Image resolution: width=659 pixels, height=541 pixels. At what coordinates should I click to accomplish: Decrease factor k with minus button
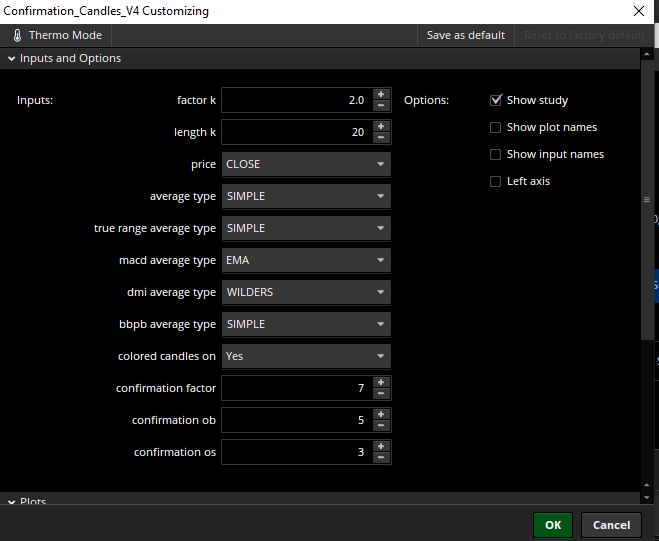pos(381,105)
